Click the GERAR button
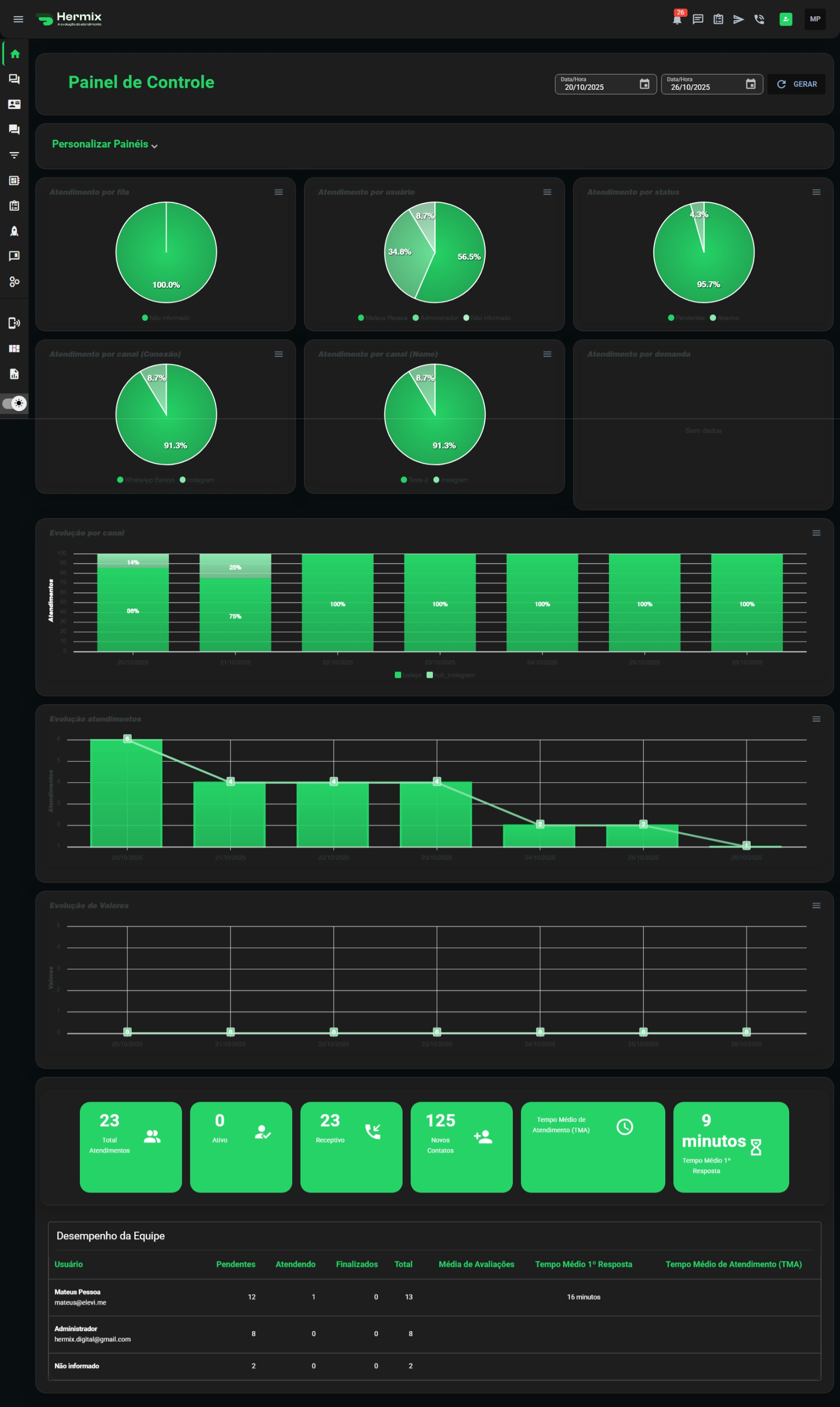Image resolution: width=840 pixels, height=1407 pixels. coord(797,84)
